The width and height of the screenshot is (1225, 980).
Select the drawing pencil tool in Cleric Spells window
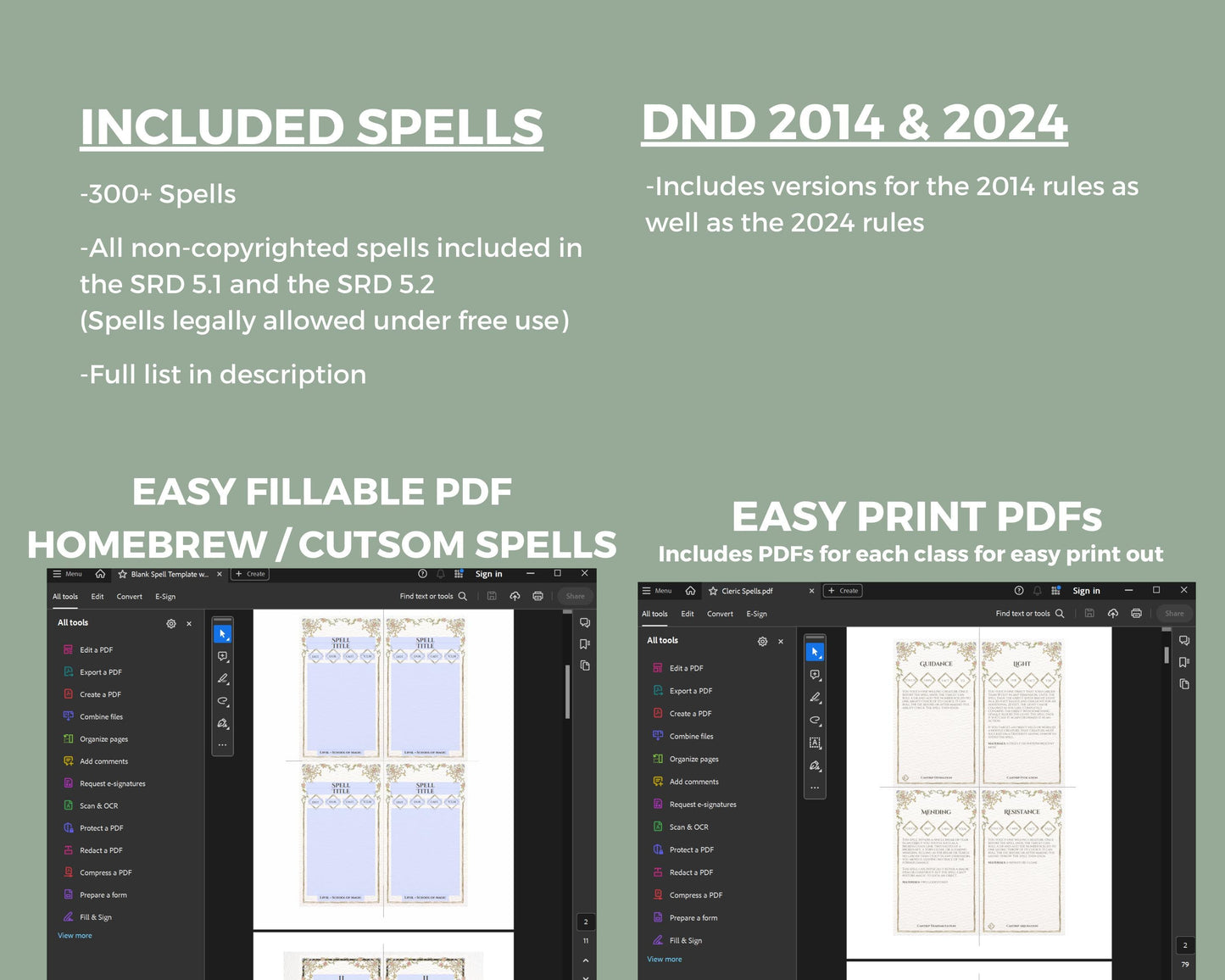[x=816, y=697]
